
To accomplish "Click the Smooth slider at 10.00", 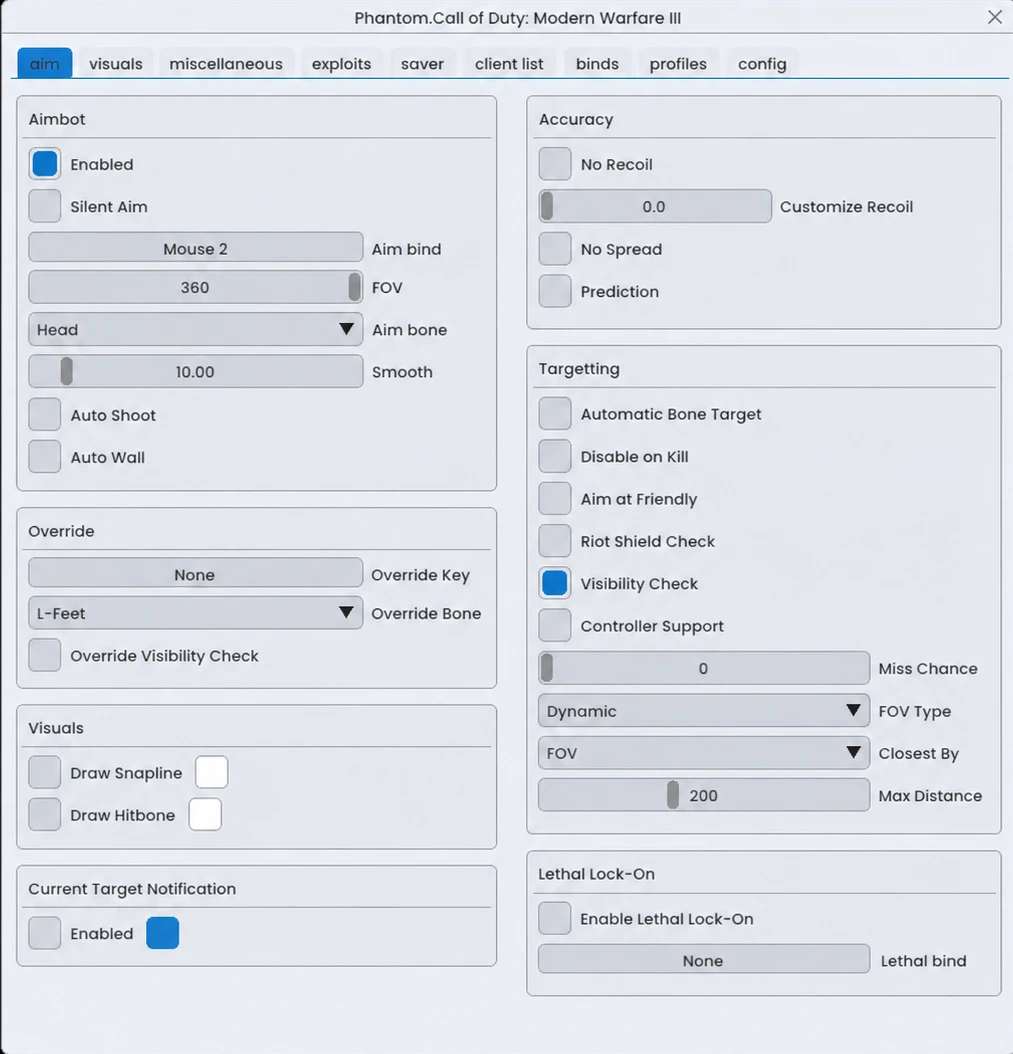I will point(196,372).
